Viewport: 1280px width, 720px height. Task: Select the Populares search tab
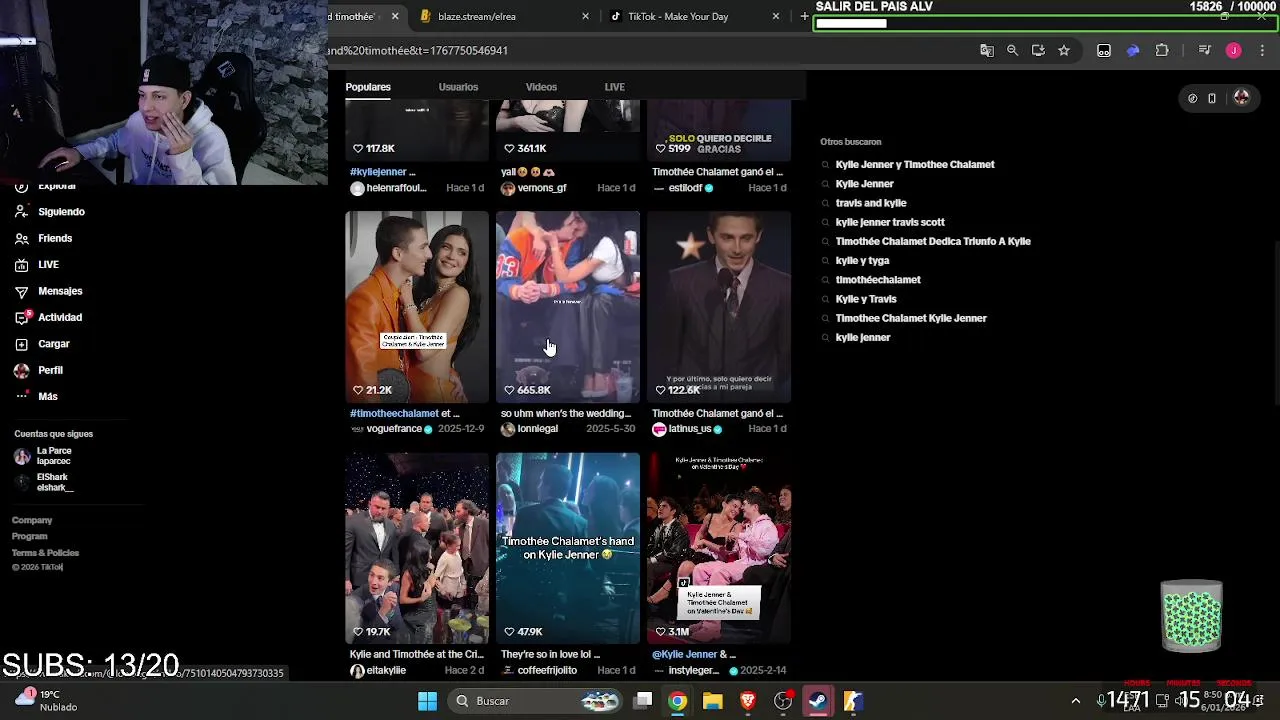click(368, 87)
